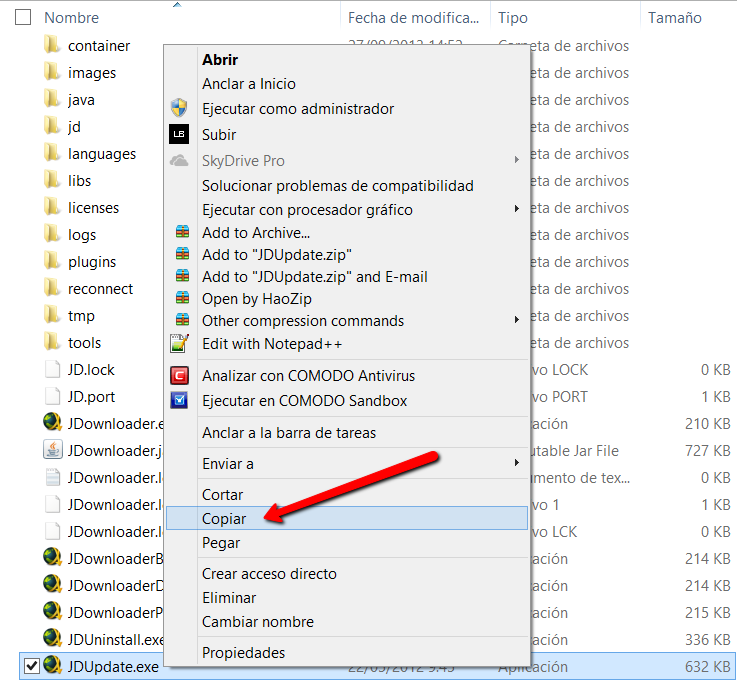737x681 pixels.
Task: Click the java folder icon
Action: (52, 99)
